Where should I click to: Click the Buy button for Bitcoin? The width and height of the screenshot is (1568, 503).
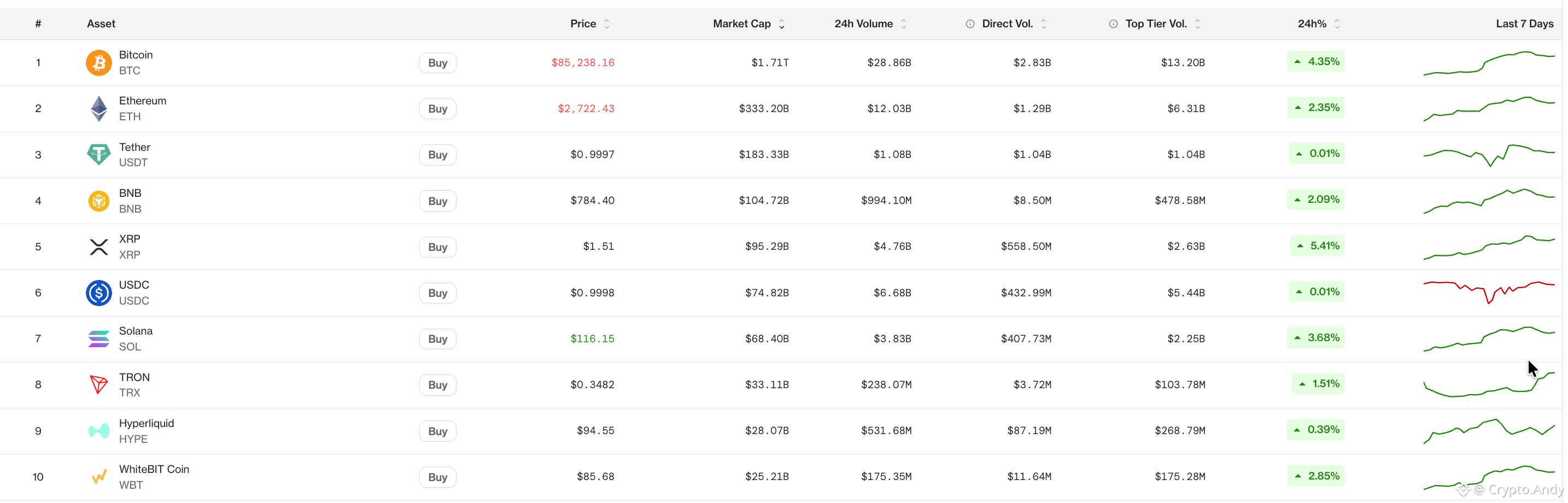pyautogui.click(x=438, y=63)
